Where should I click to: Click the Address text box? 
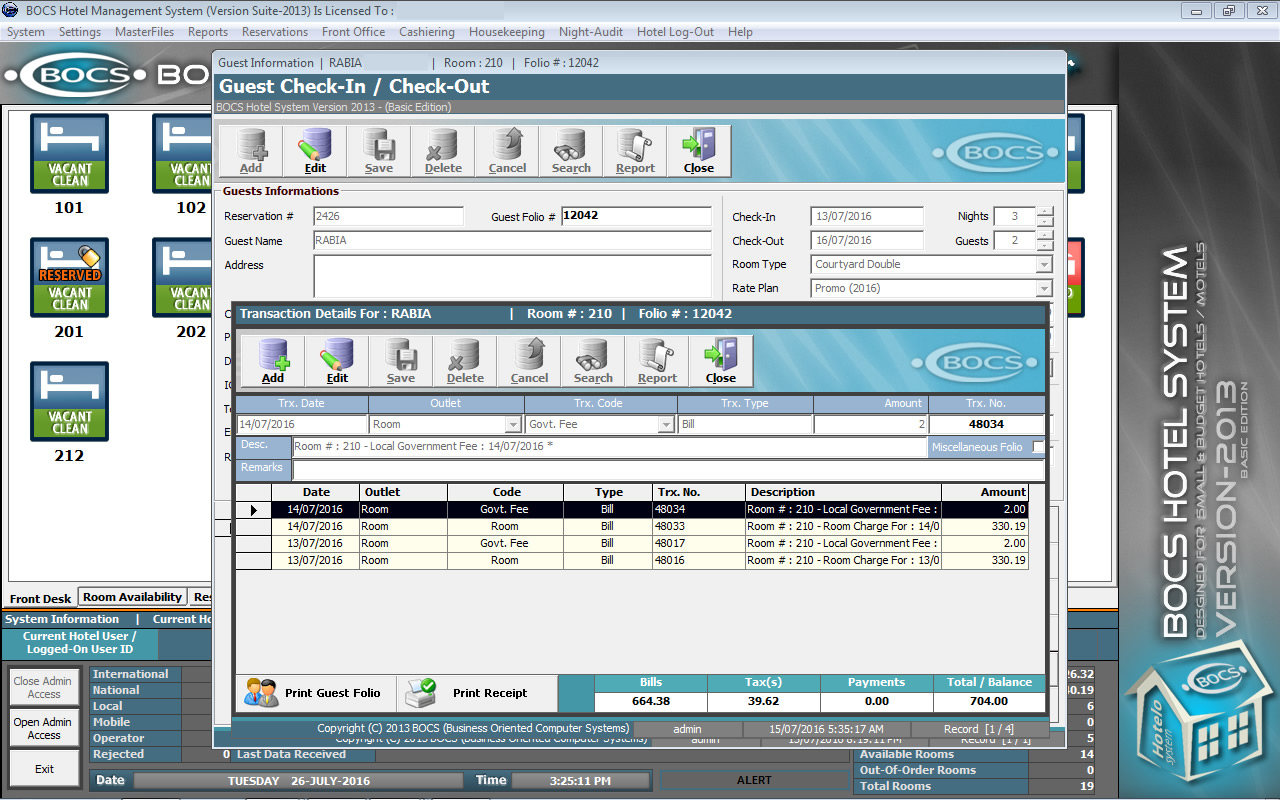click(x=512, y=277)
